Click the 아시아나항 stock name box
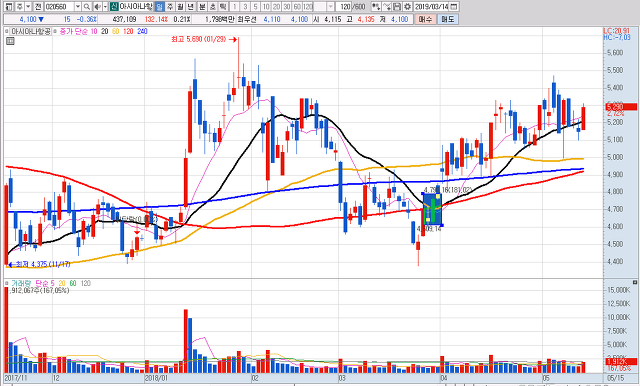The image size is (640, 386). coord(136,7)
